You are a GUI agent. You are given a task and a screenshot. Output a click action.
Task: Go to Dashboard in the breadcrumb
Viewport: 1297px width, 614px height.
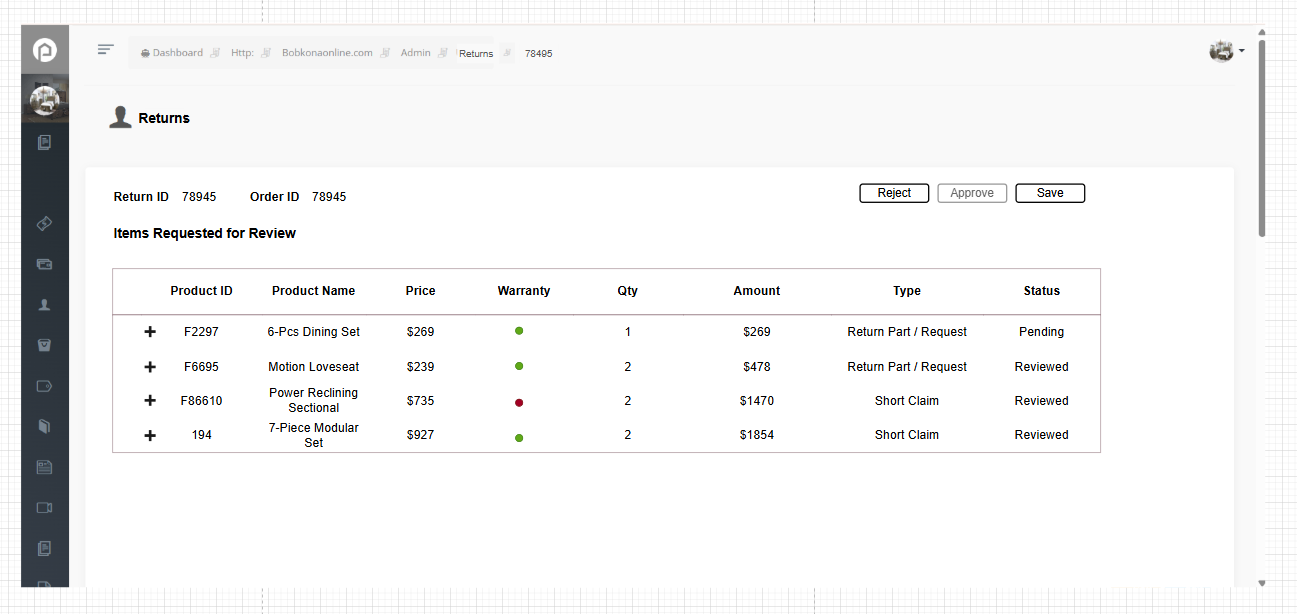coord(177,53)
